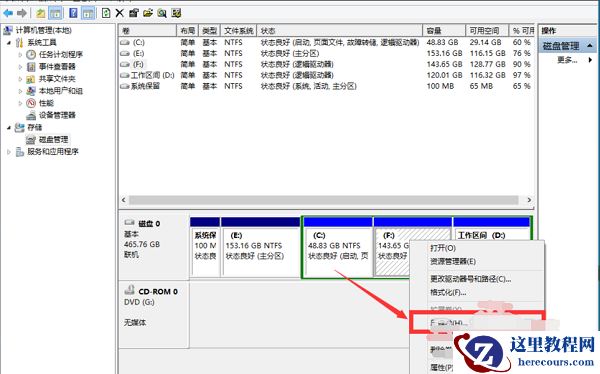Select the 存储 tree node

pyautogui.click(x=34, y=127)
